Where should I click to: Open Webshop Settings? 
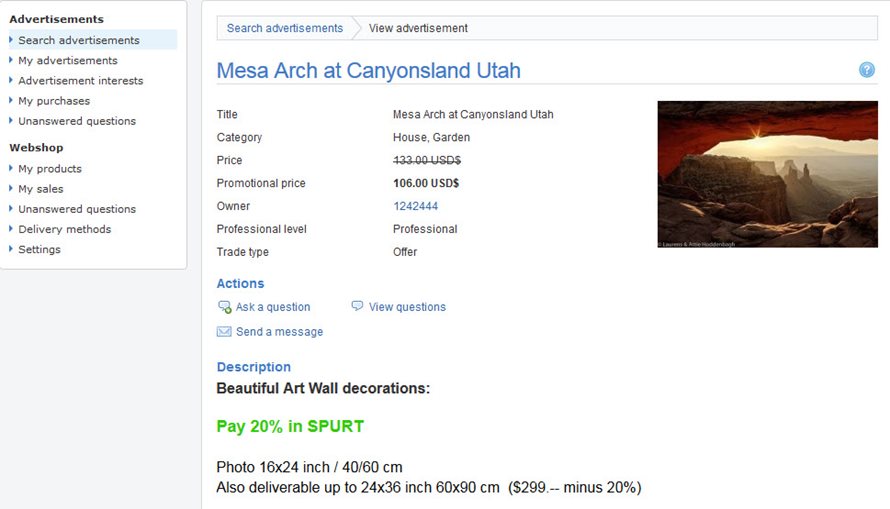pos(39,249)
